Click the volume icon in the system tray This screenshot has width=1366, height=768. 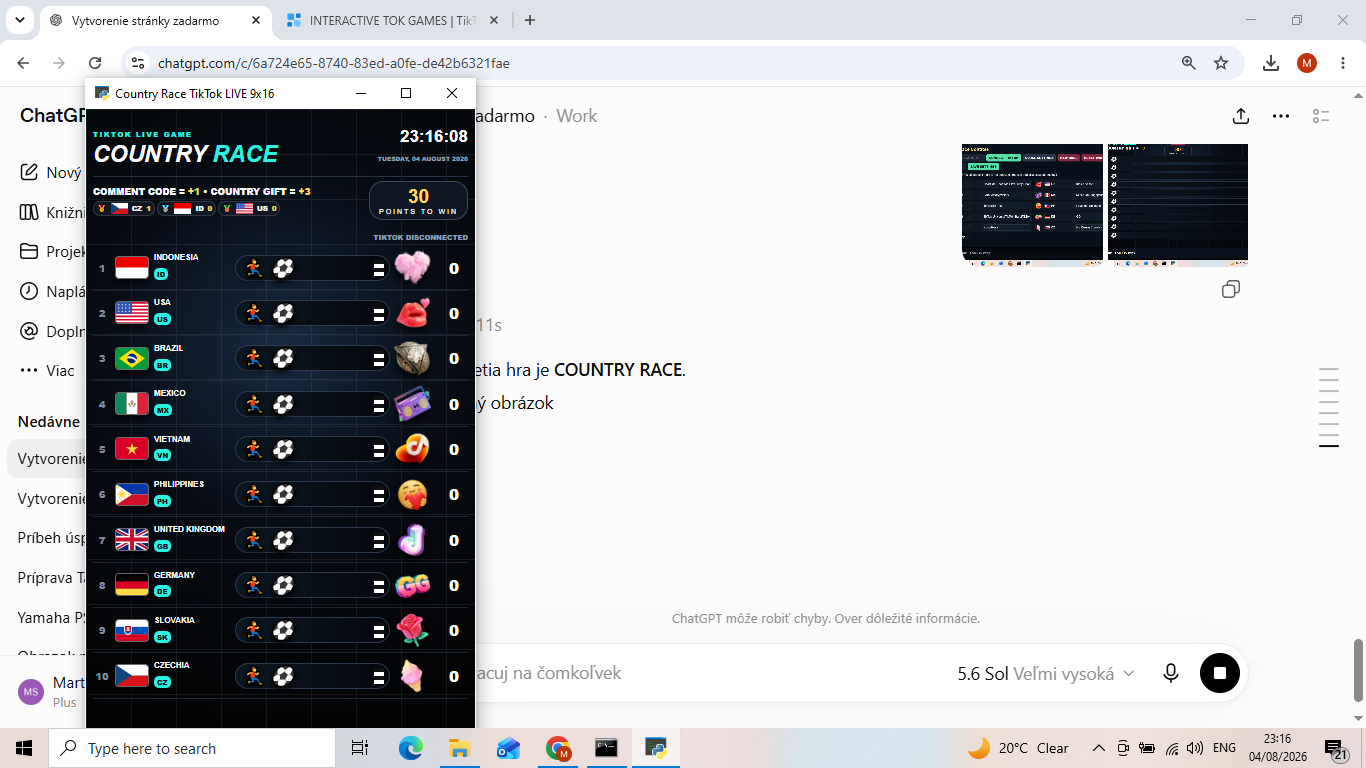point(1194,748)
